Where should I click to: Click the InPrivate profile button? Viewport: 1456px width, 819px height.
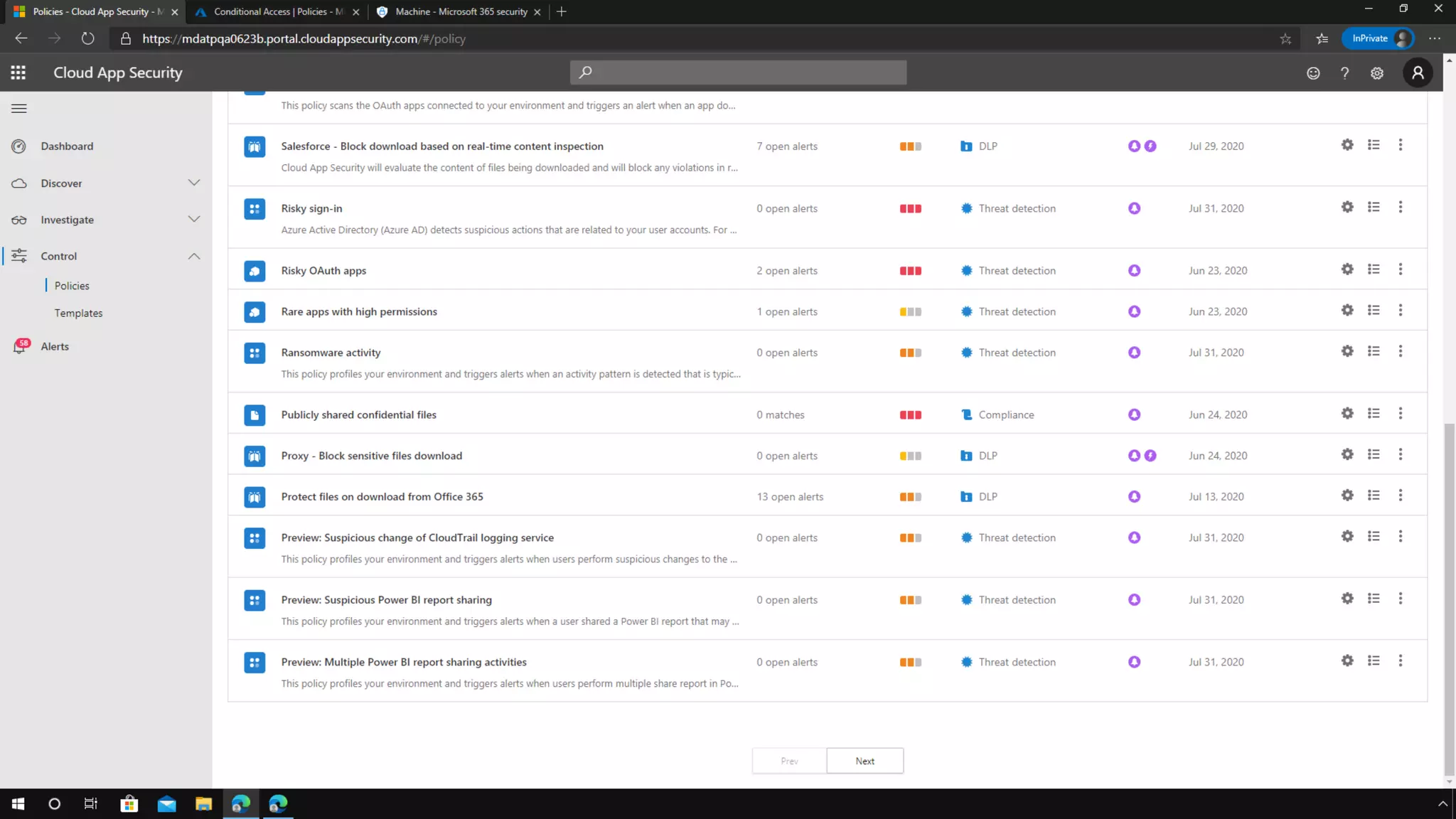(x=1377, y=38)
